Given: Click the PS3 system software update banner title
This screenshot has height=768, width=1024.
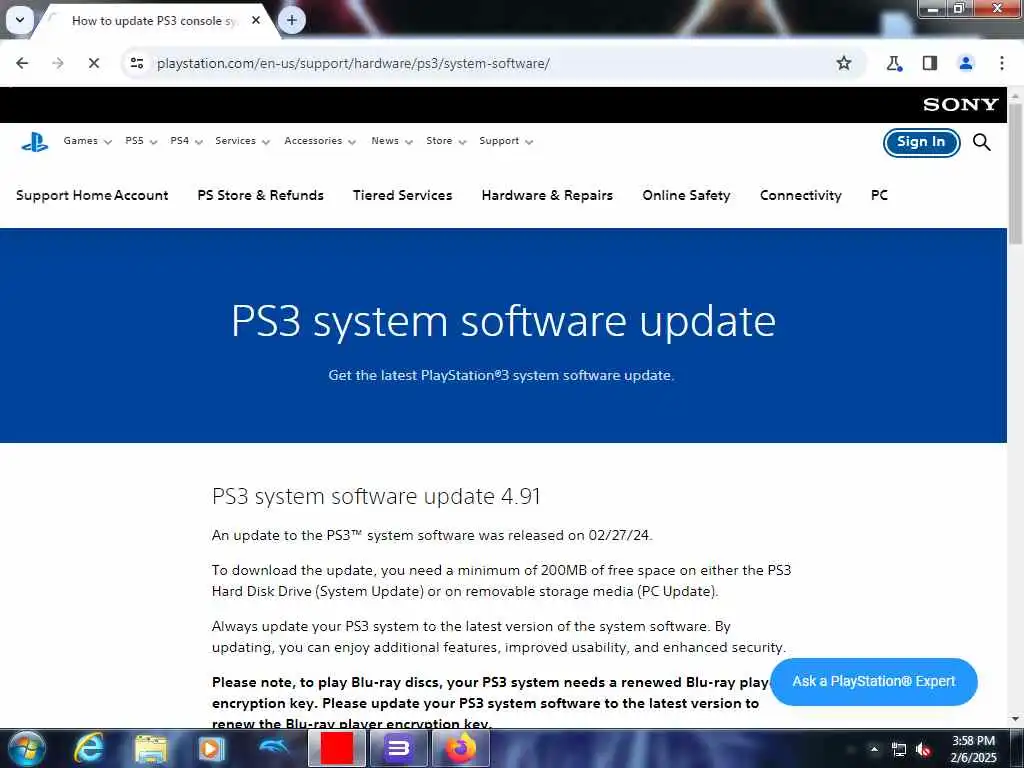Looking at the screenshot, I should coord(504,321).
